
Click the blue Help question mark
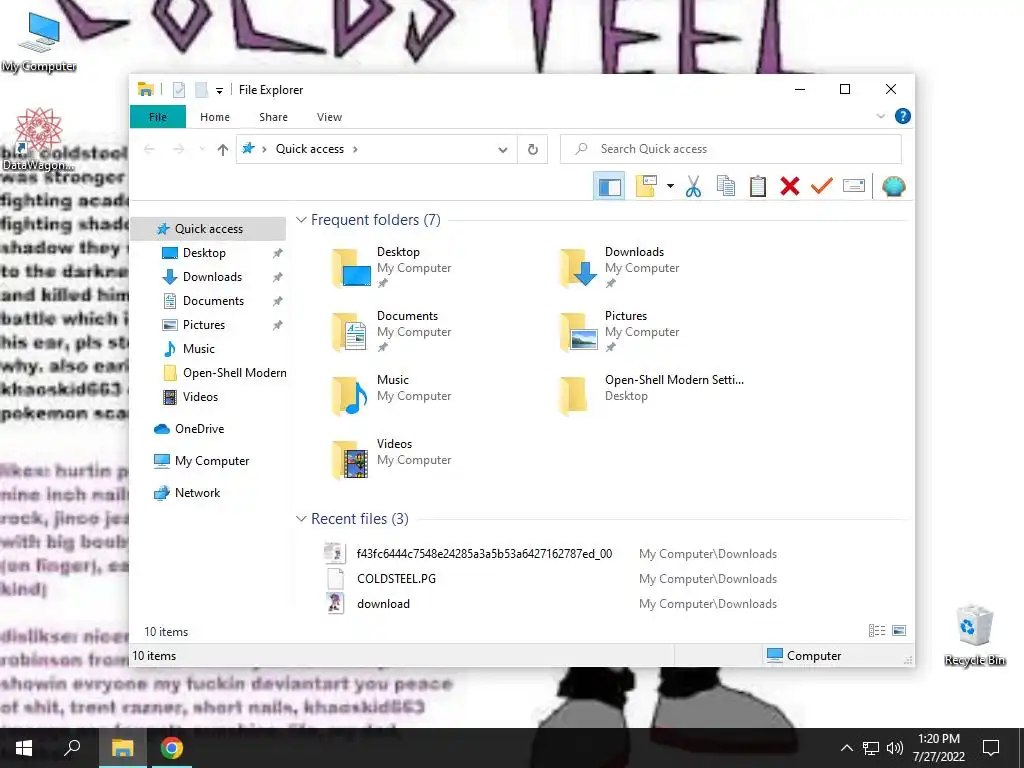[x=903, y=116]
